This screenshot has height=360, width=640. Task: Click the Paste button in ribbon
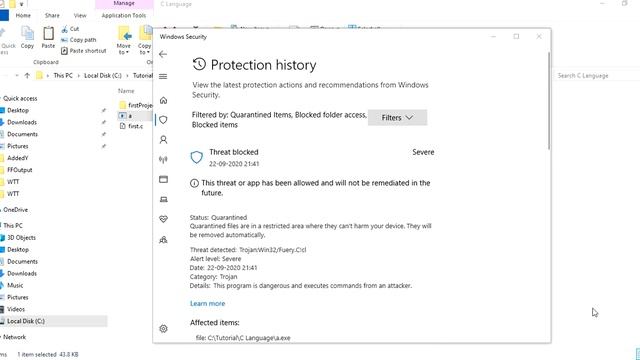pyautogui.click(x=48, y=38)
